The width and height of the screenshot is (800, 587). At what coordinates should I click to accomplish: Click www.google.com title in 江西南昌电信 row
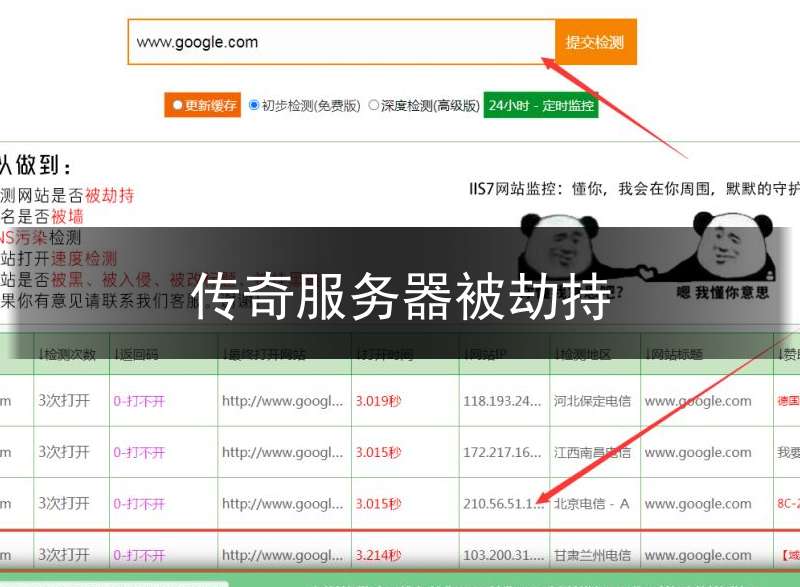[698, 452]
